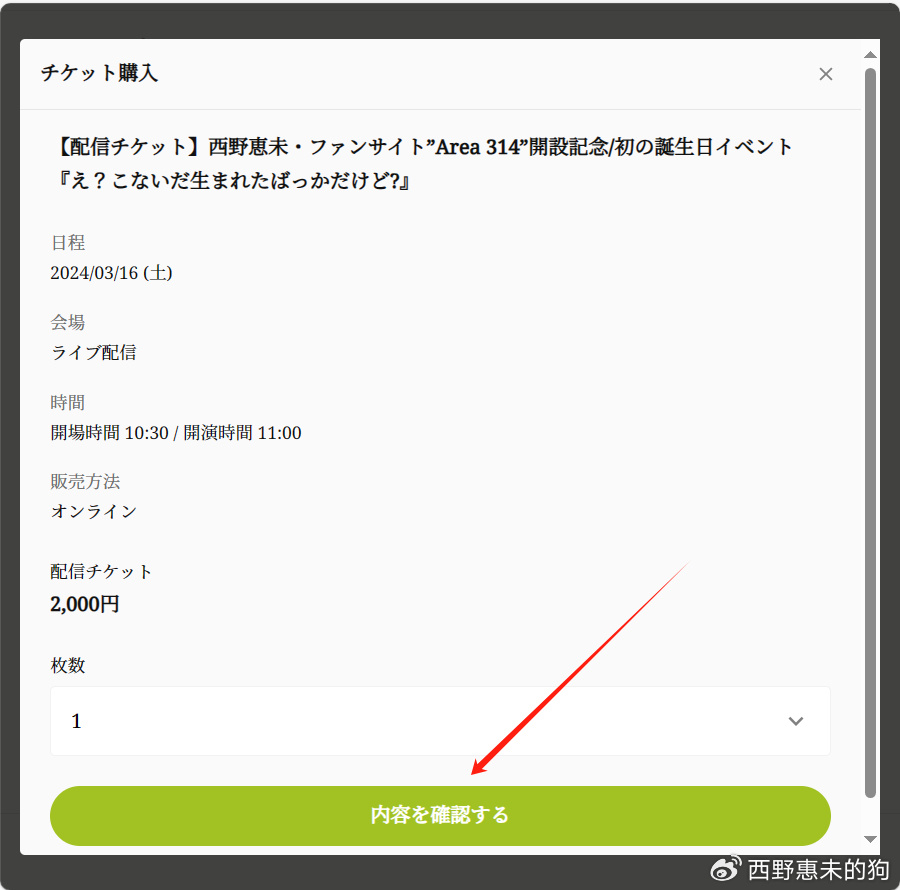
Task: Confirm with the 内容を確認する button
Action: point(440,815)
